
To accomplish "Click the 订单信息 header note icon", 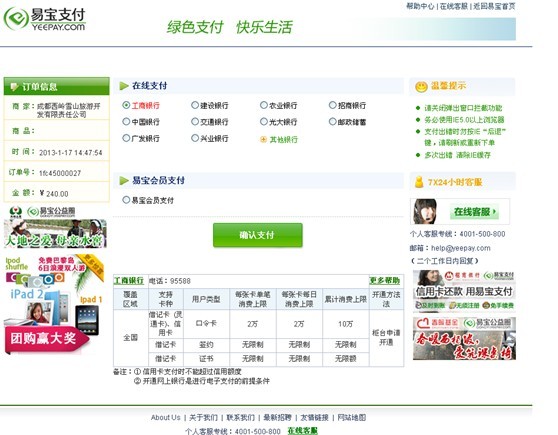I will (14, 87).
